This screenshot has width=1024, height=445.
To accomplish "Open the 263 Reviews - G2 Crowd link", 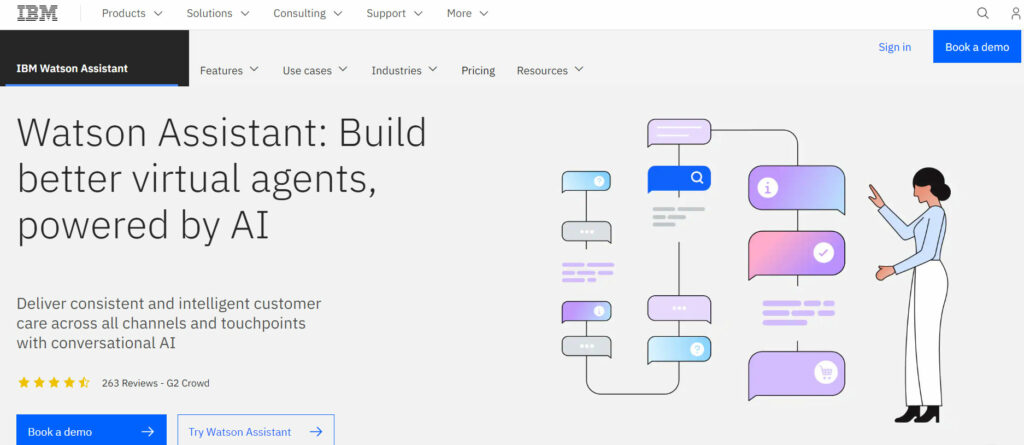I will 155,383.
